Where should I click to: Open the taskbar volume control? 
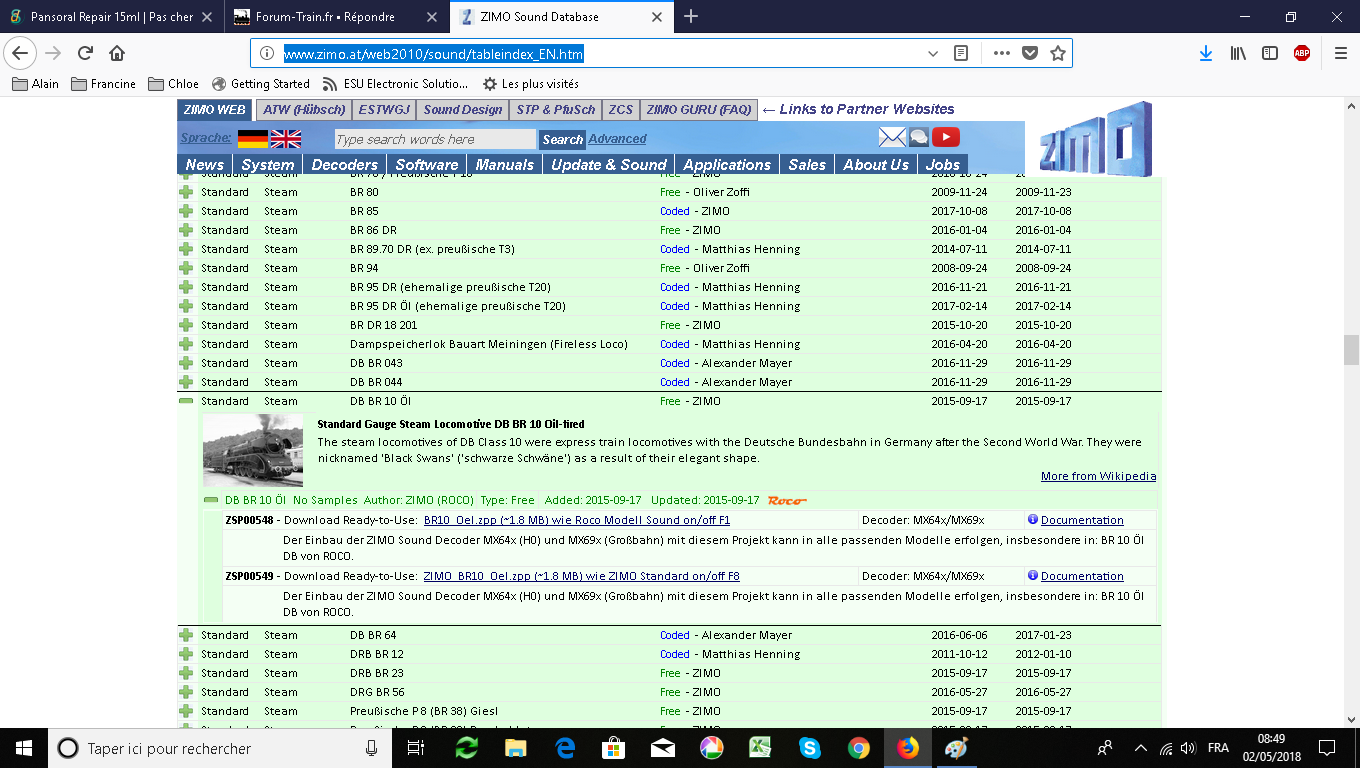(1188, 748)
